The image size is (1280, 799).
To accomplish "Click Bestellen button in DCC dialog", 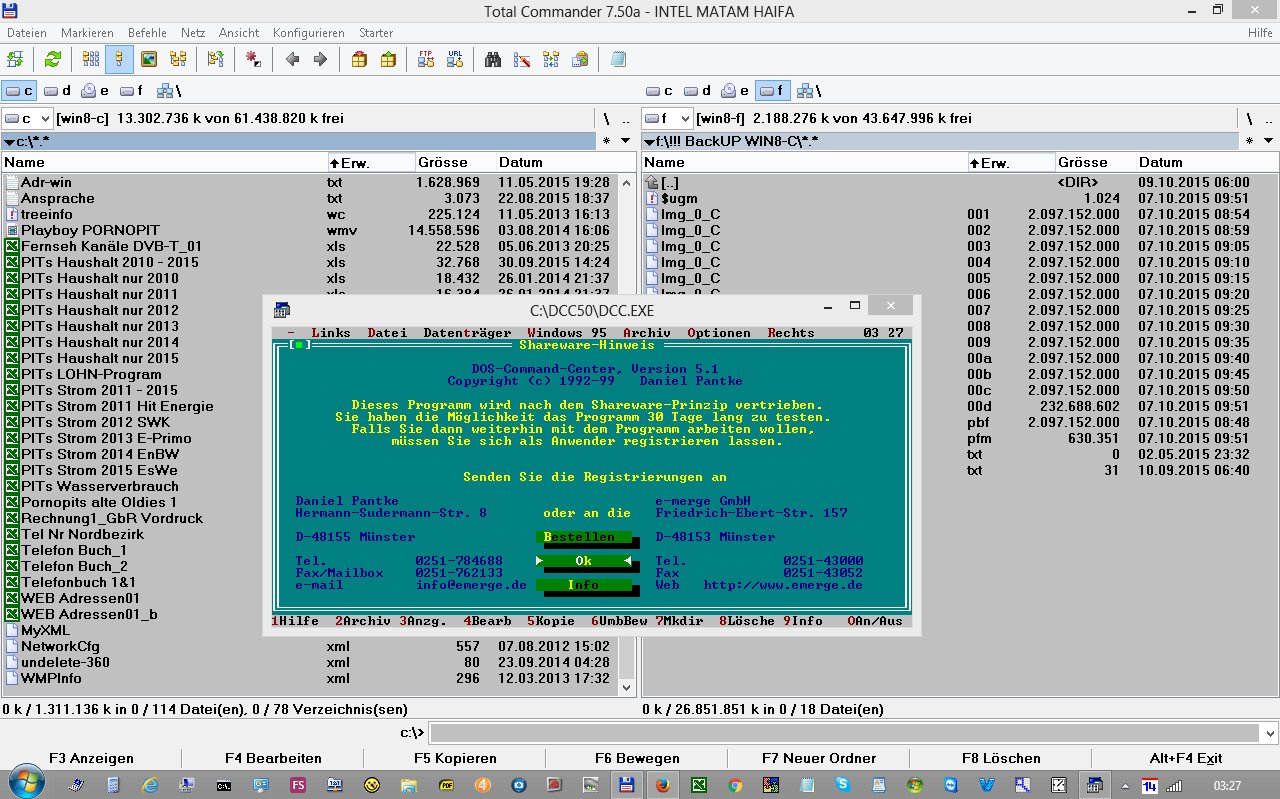I will 583,537.
